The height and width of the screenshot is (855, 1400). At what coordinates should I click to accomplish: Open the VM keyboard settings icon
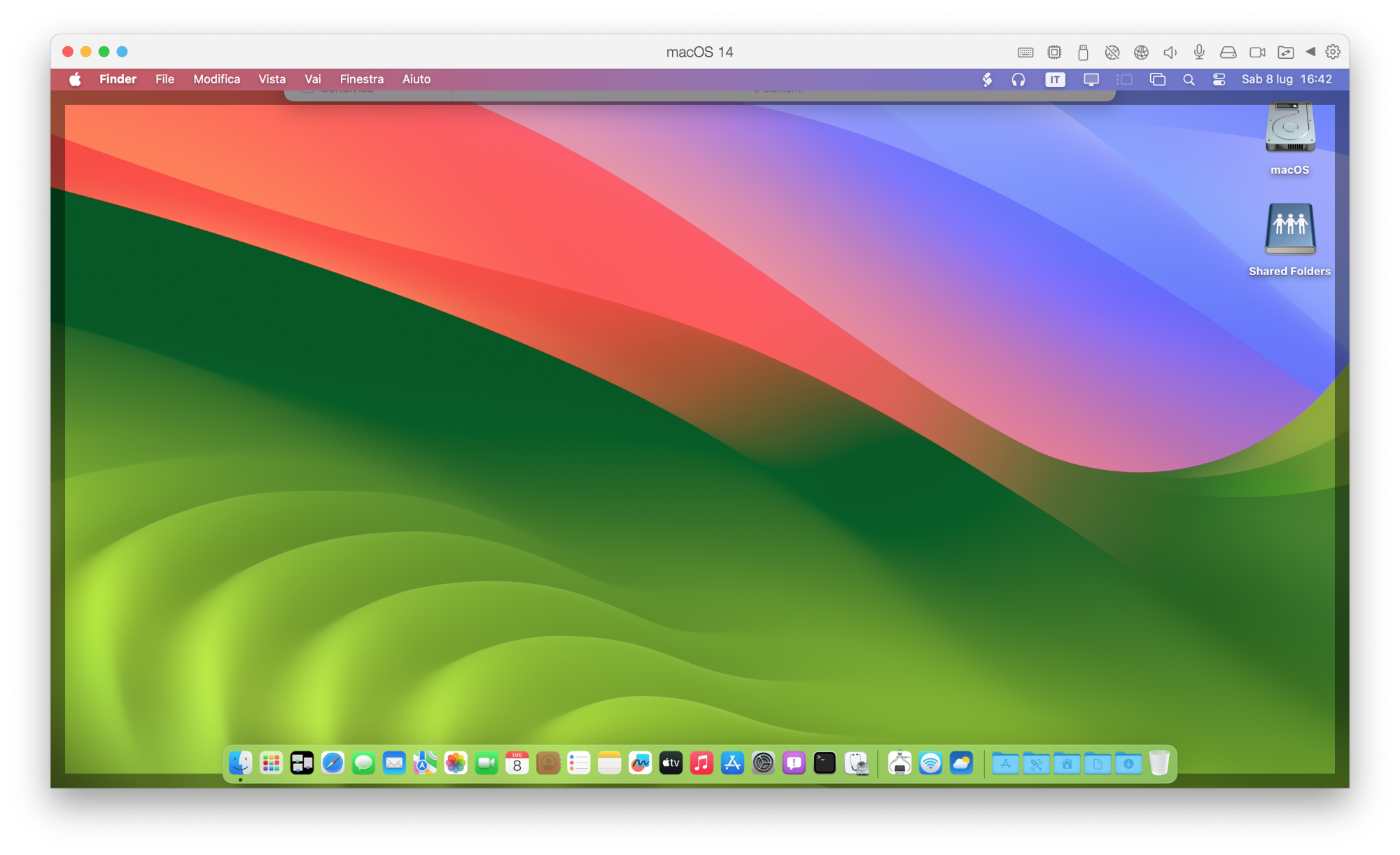pos(1025,53)
